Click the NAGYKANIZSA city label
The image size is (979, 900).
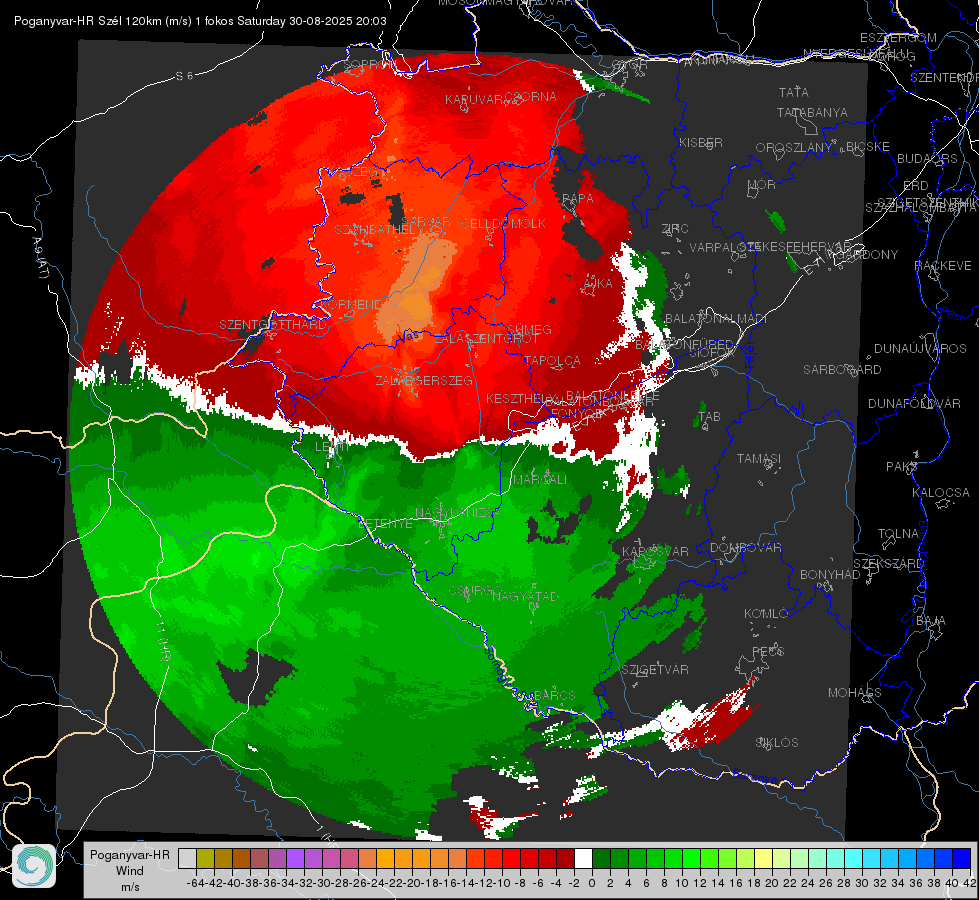[x=458, y=512]
